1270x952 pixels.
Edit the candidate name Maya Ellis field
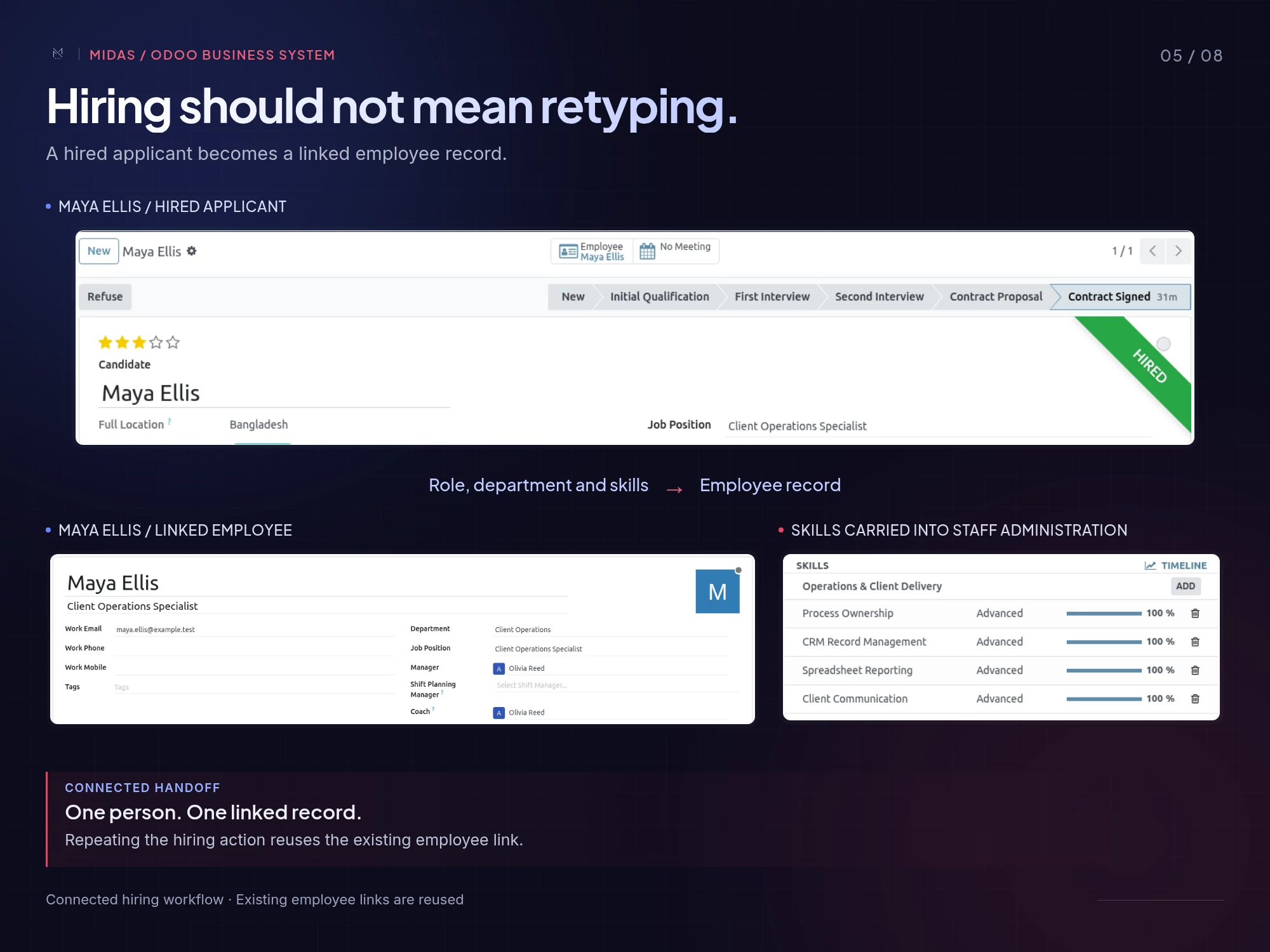point(274,393)
